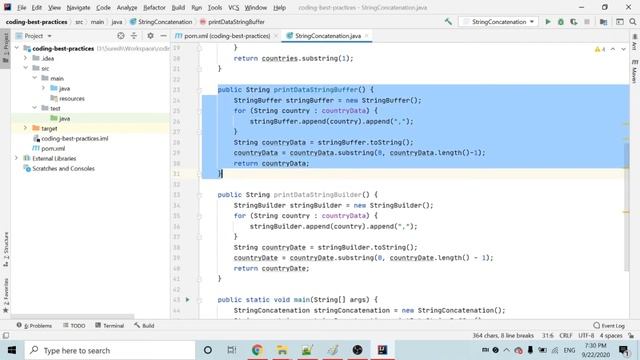Open the Navigate menu

[78, 7]
